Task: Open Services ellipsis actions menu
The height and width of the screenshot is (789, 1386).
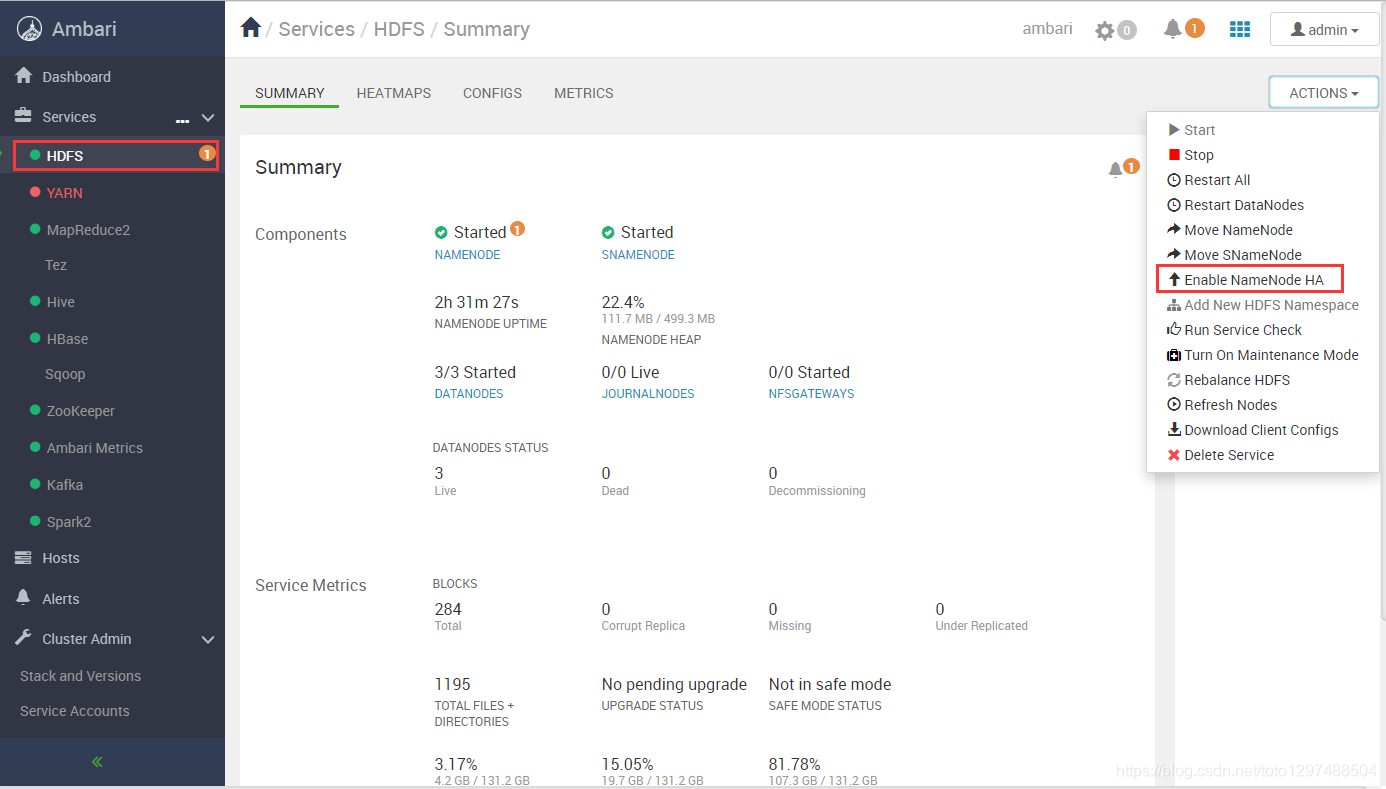Action: (x=182, y=119)
